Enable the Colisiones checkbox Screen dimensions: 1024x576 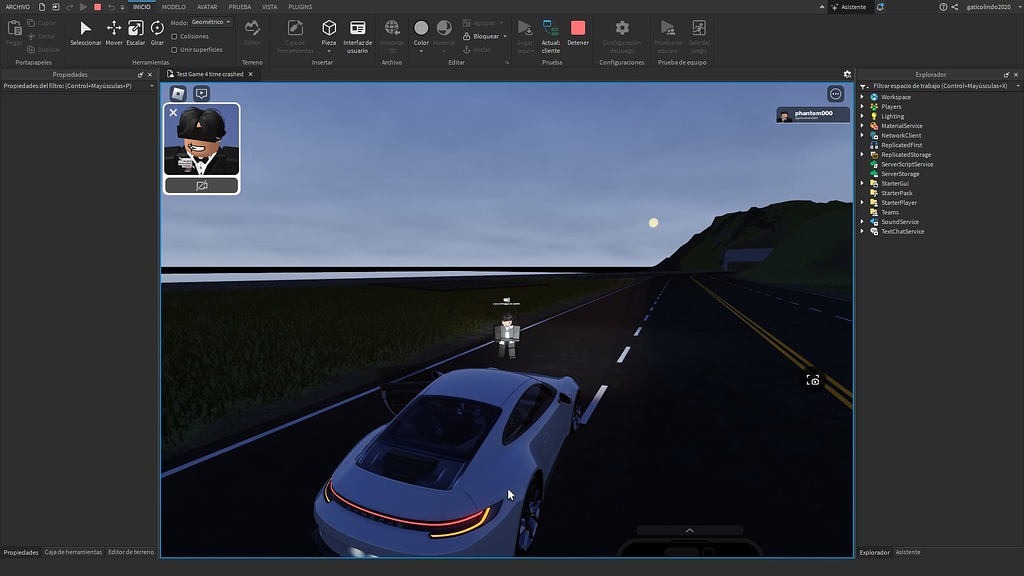(173, 35)
